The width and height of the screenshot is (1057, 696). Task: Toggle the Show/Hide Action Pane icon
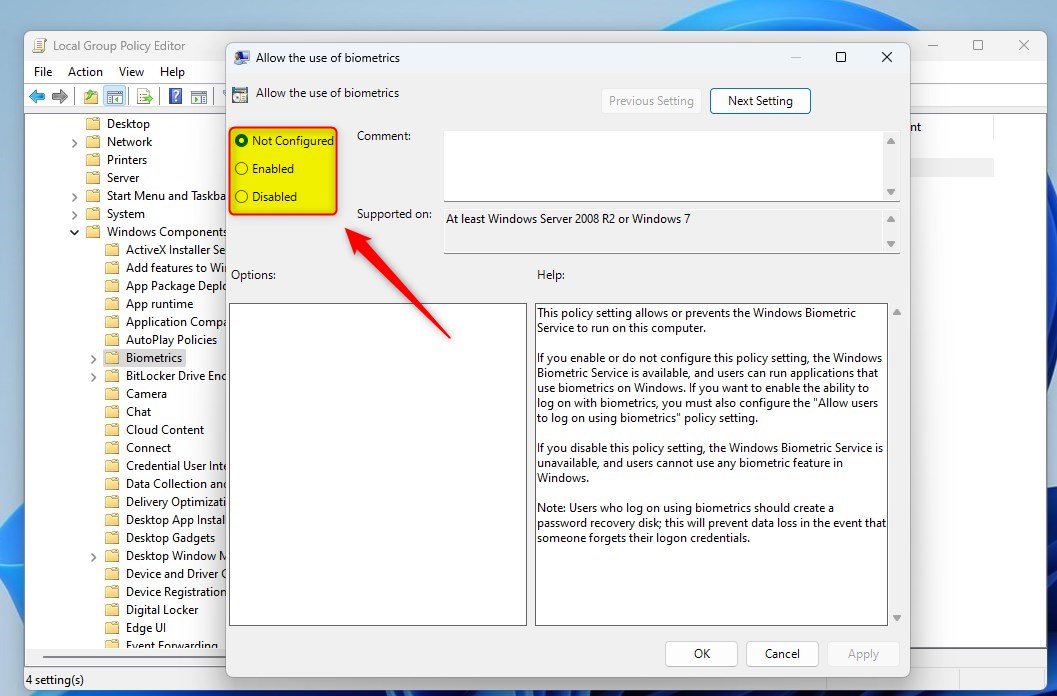click(198, 96)
